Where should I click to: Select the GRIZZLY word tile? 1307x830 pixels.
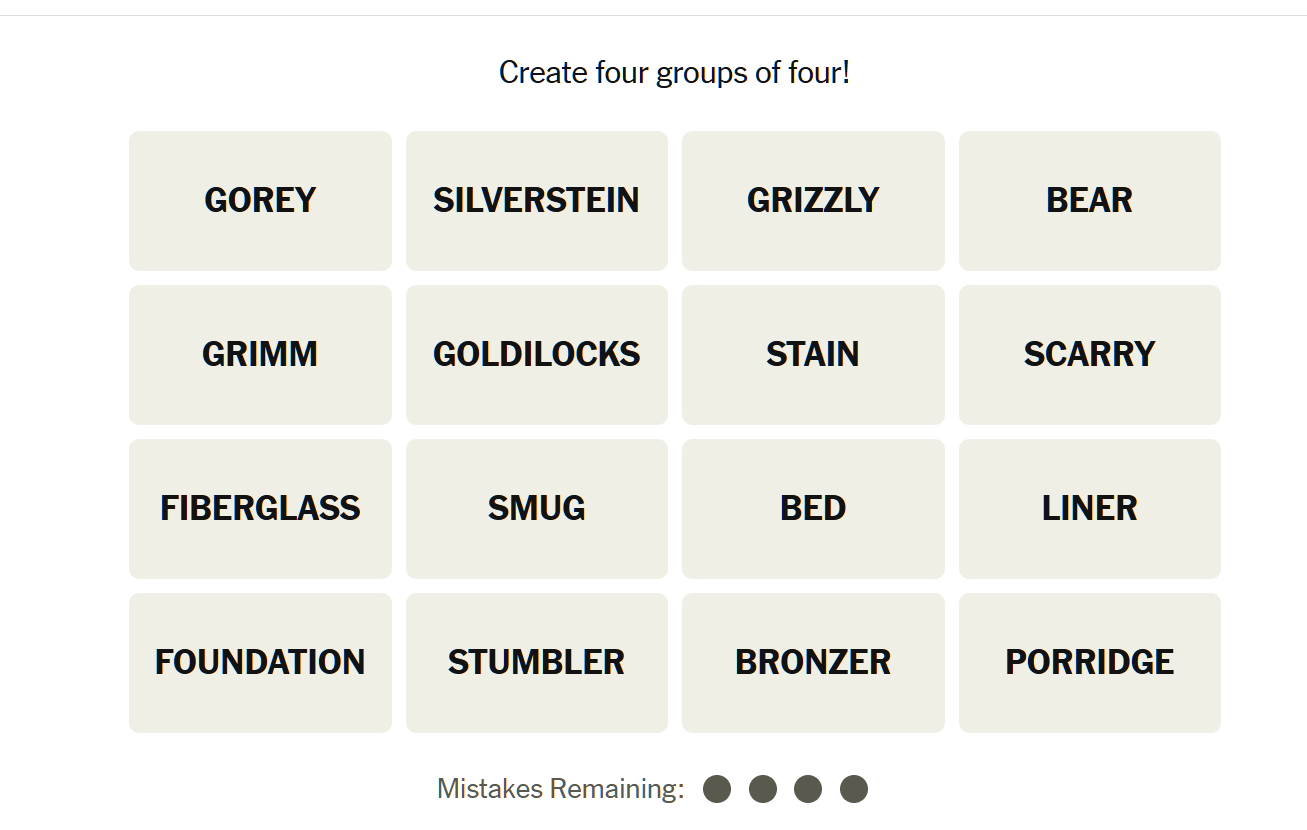813,200
